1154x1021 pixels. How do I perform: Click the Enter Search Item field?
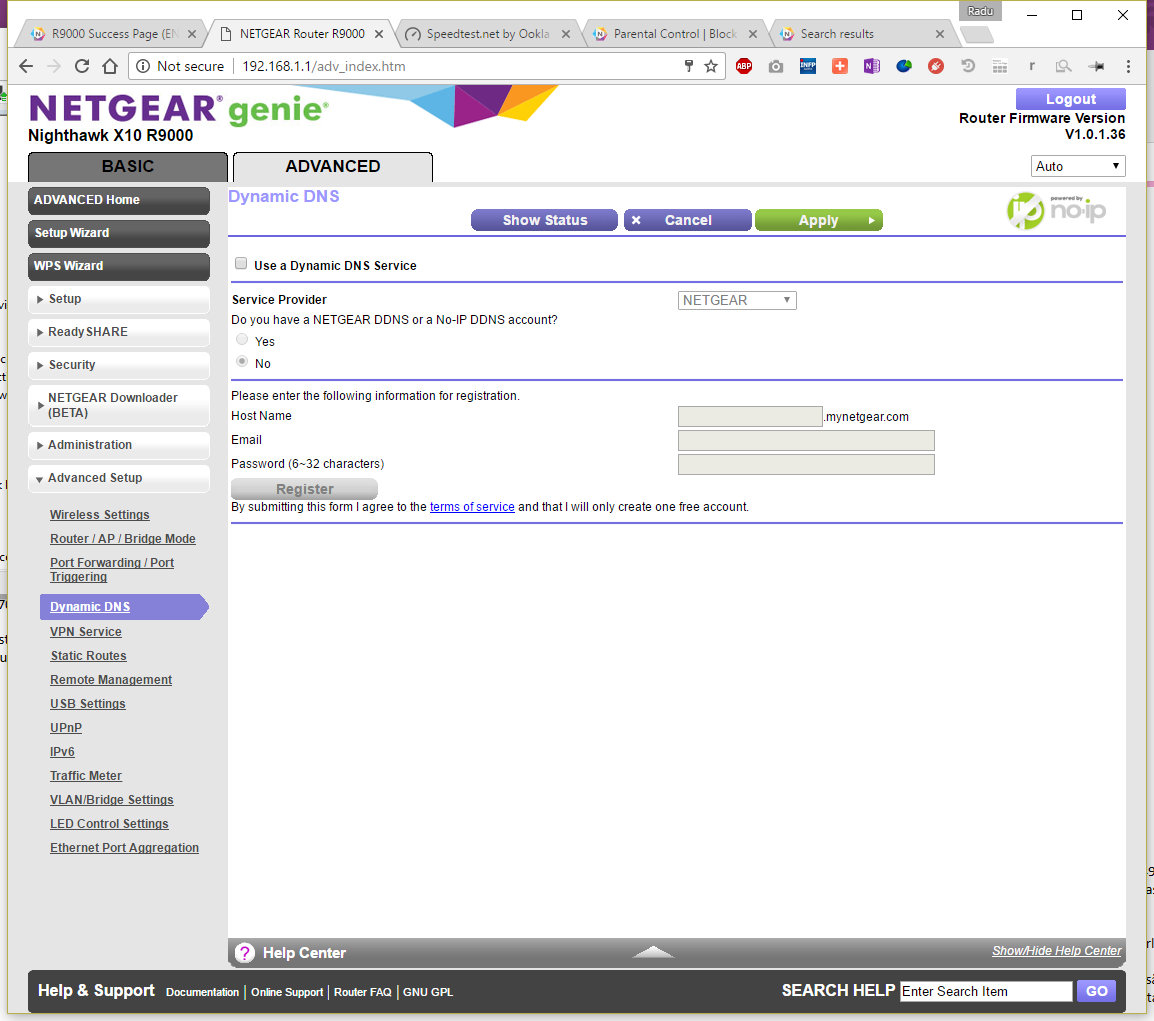(985, 991)
